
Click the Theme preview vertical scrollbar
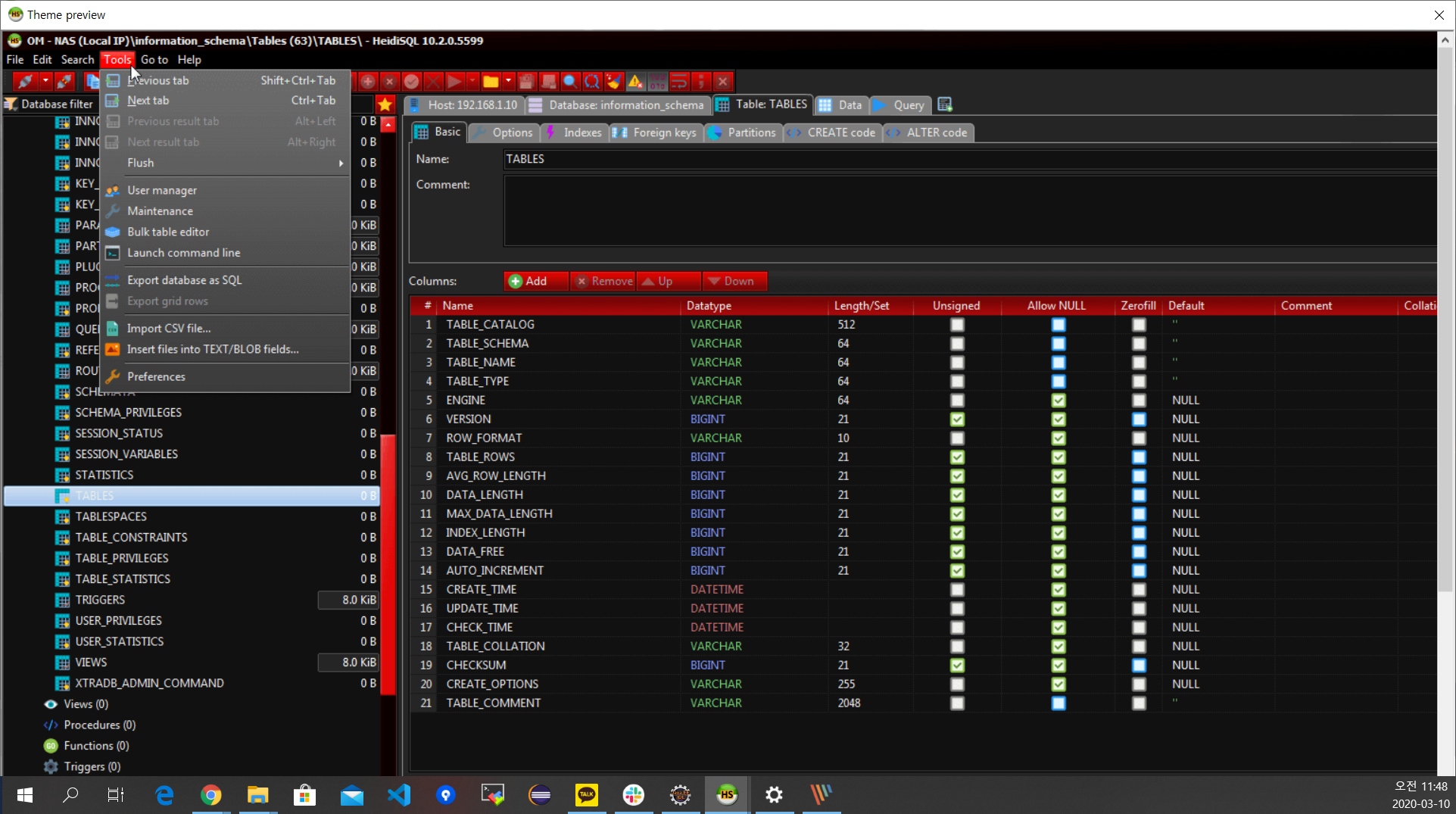pos(1445,318)
